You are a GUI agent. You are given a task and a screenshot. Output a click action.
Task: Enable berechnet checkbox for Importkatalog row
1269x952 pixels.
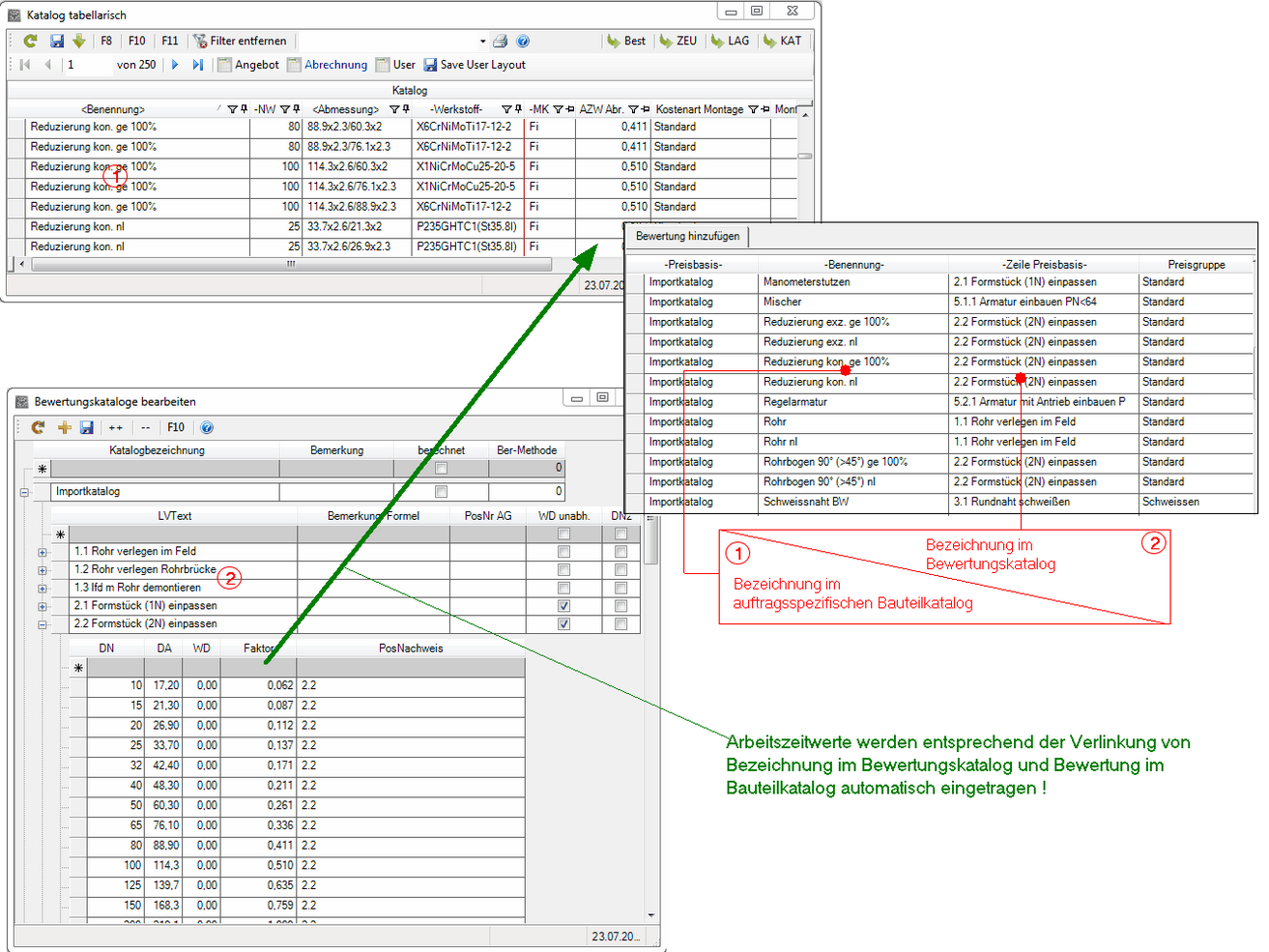tap(441, 492)
